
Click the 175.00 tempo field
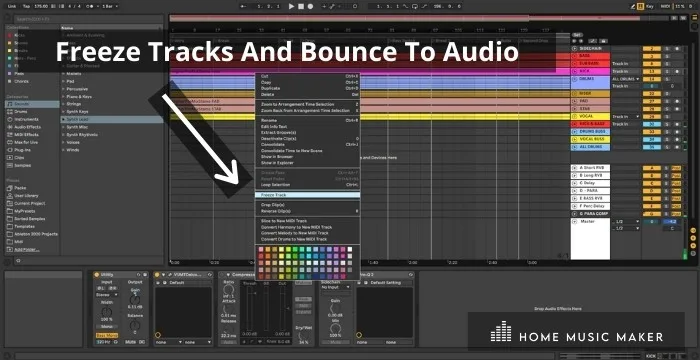point(41,6)
